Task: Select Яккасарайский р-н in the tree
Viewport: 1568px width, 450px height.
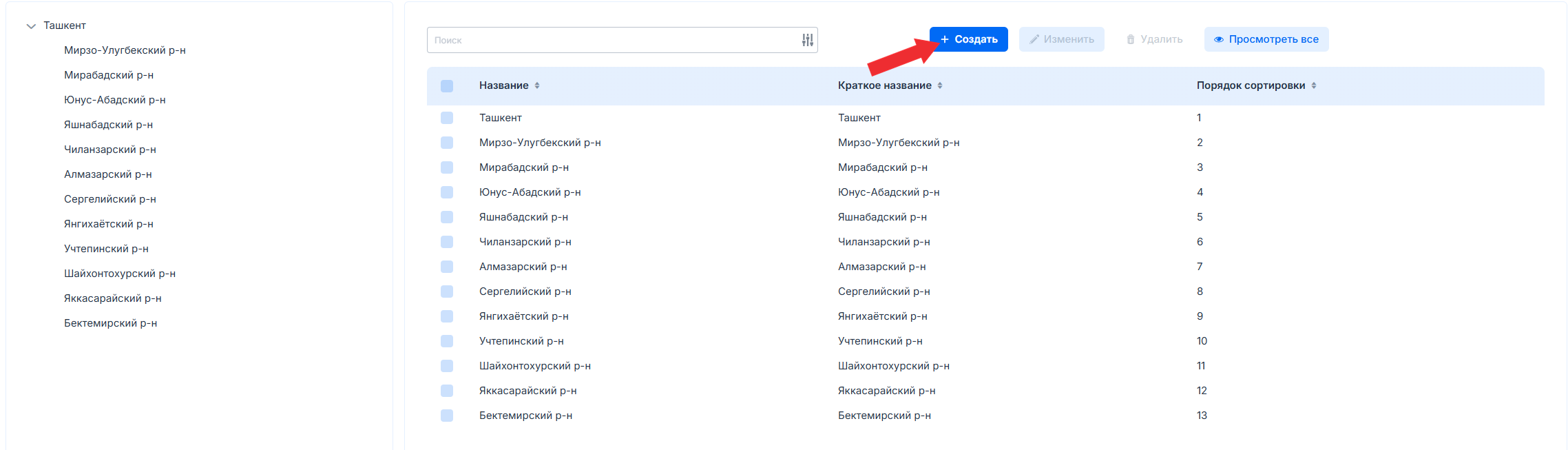Action: [x=113, y=298]
